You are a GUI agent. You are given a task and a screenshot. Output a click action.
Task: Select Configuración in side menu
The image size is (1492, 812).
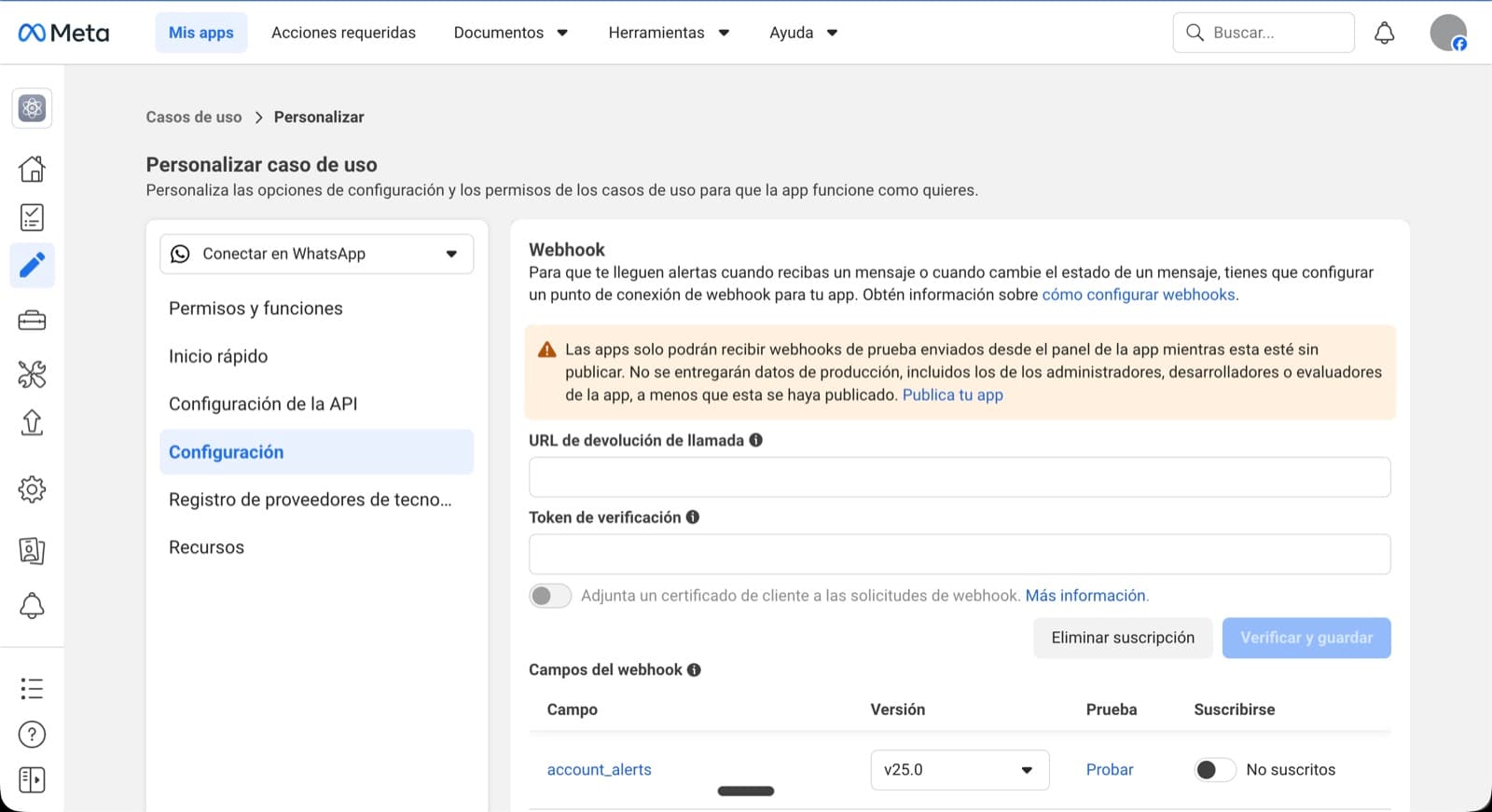(316, 452)
